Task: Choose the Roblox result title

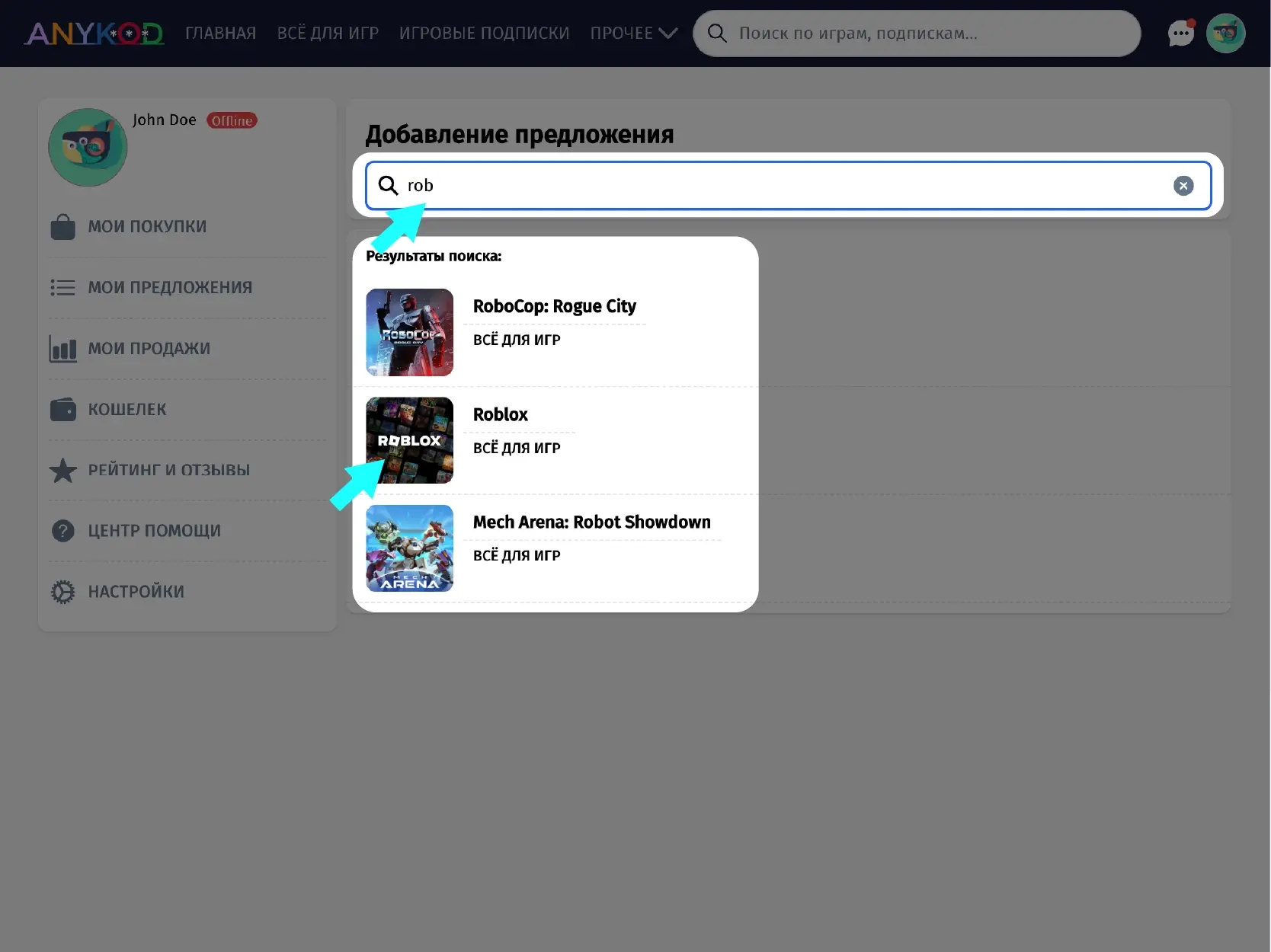Action: 501,414
